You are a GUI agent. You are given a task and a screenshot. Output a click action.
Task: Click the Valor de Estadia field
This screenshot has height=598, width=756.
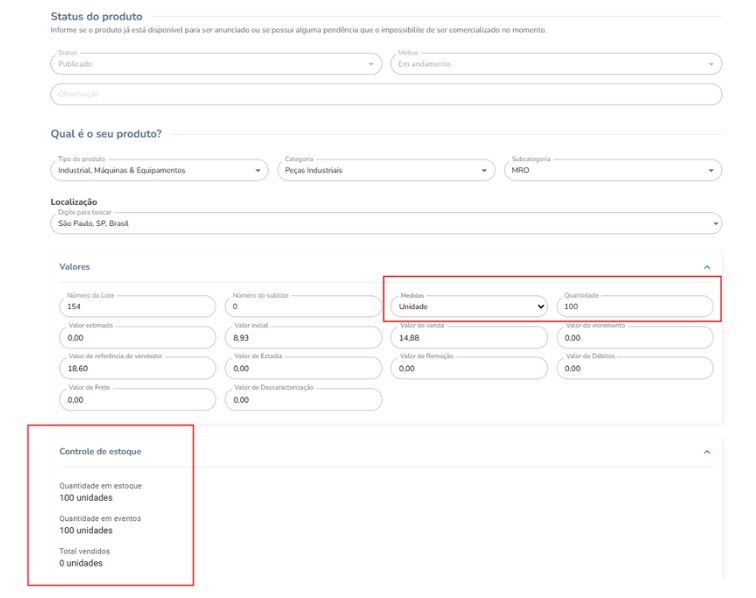point(303,368)
